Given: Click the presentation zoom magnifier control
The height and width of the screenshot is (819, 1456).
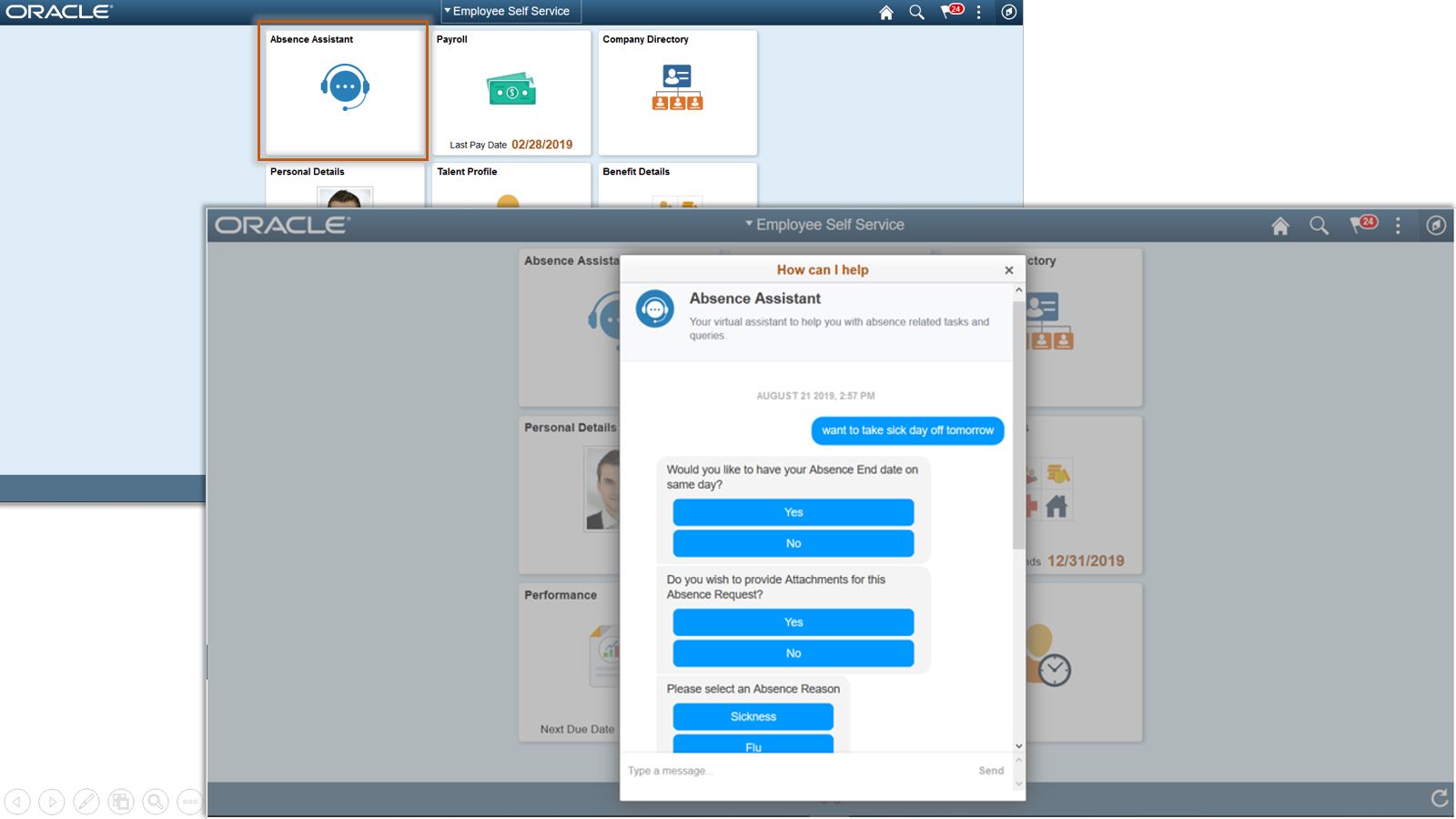Looking at the screenshot, I should [156, 802].
